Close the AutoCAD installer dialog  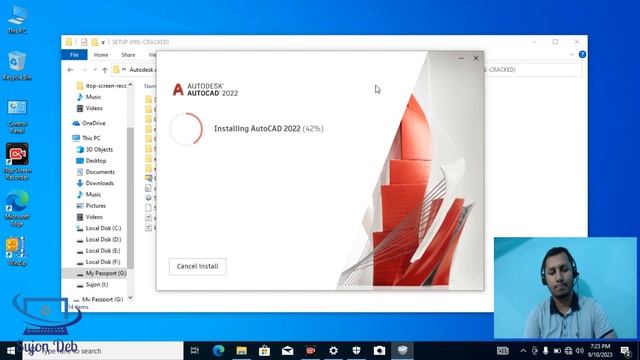coord(476,58)
